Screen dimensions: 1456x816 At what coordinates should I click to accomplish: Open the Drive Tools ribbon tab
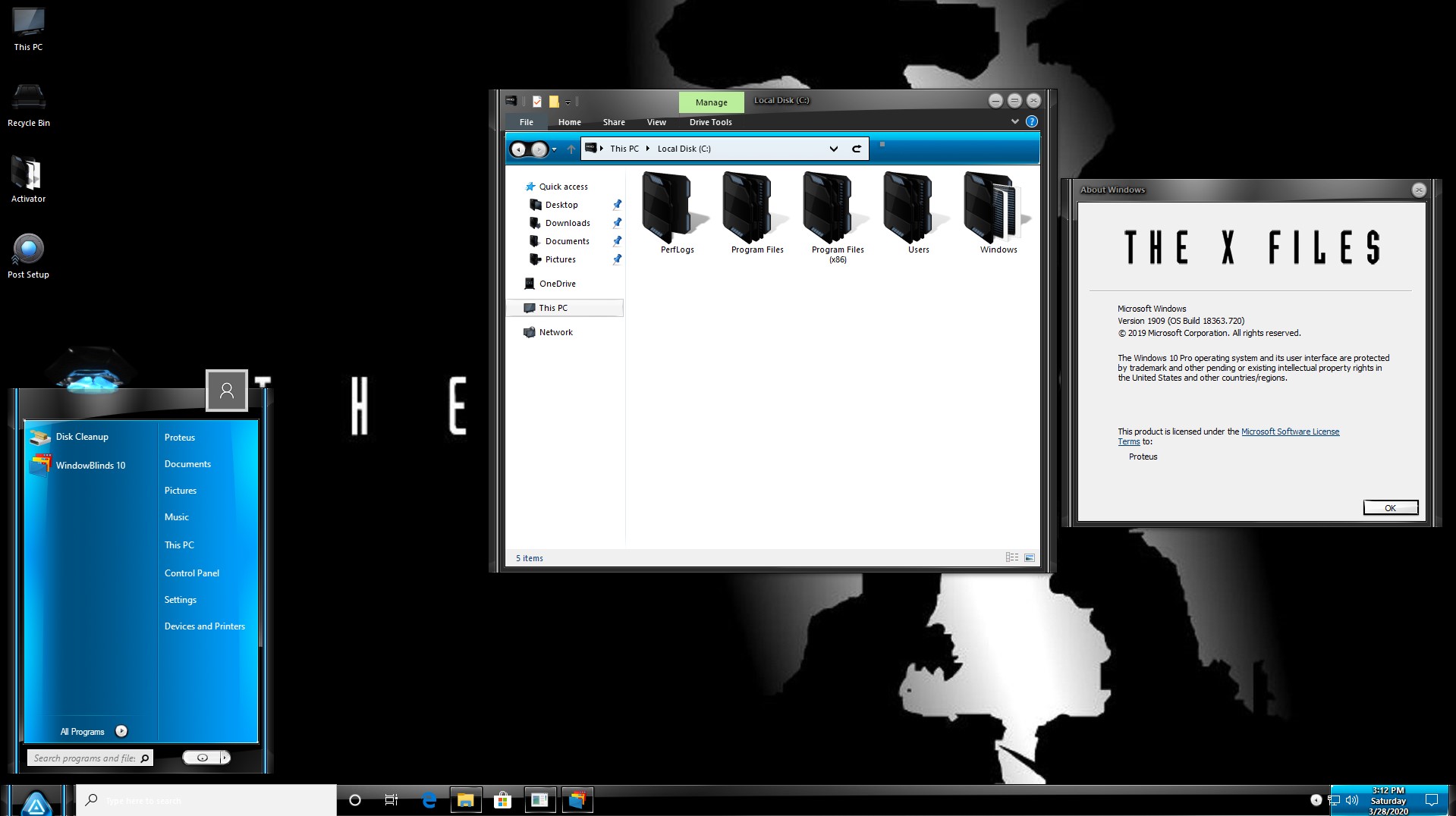tap(710, 122)
